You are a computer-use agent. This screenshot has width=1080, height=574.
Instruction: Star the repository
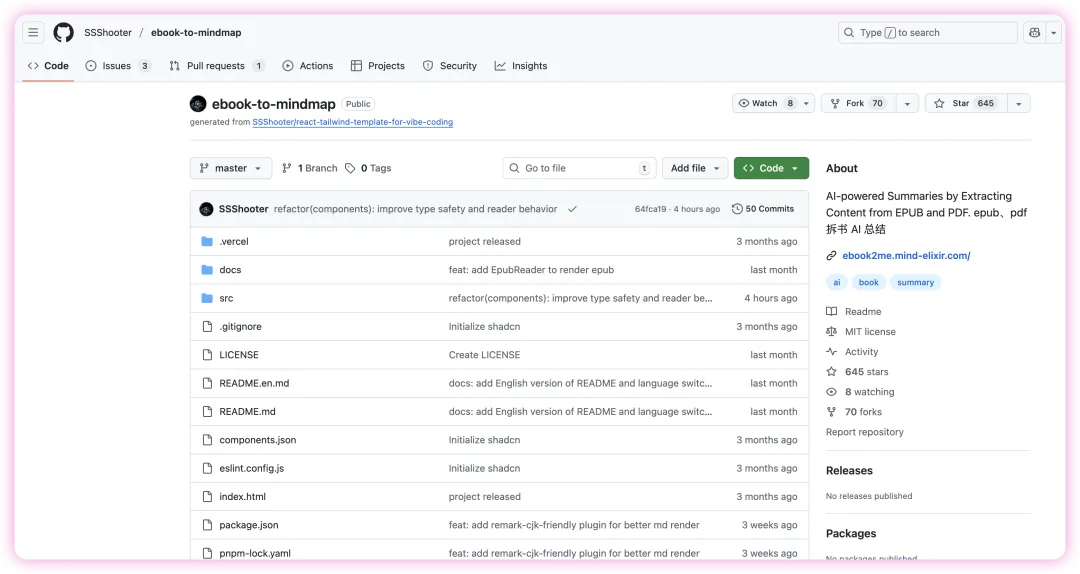(x=966, y=103)
